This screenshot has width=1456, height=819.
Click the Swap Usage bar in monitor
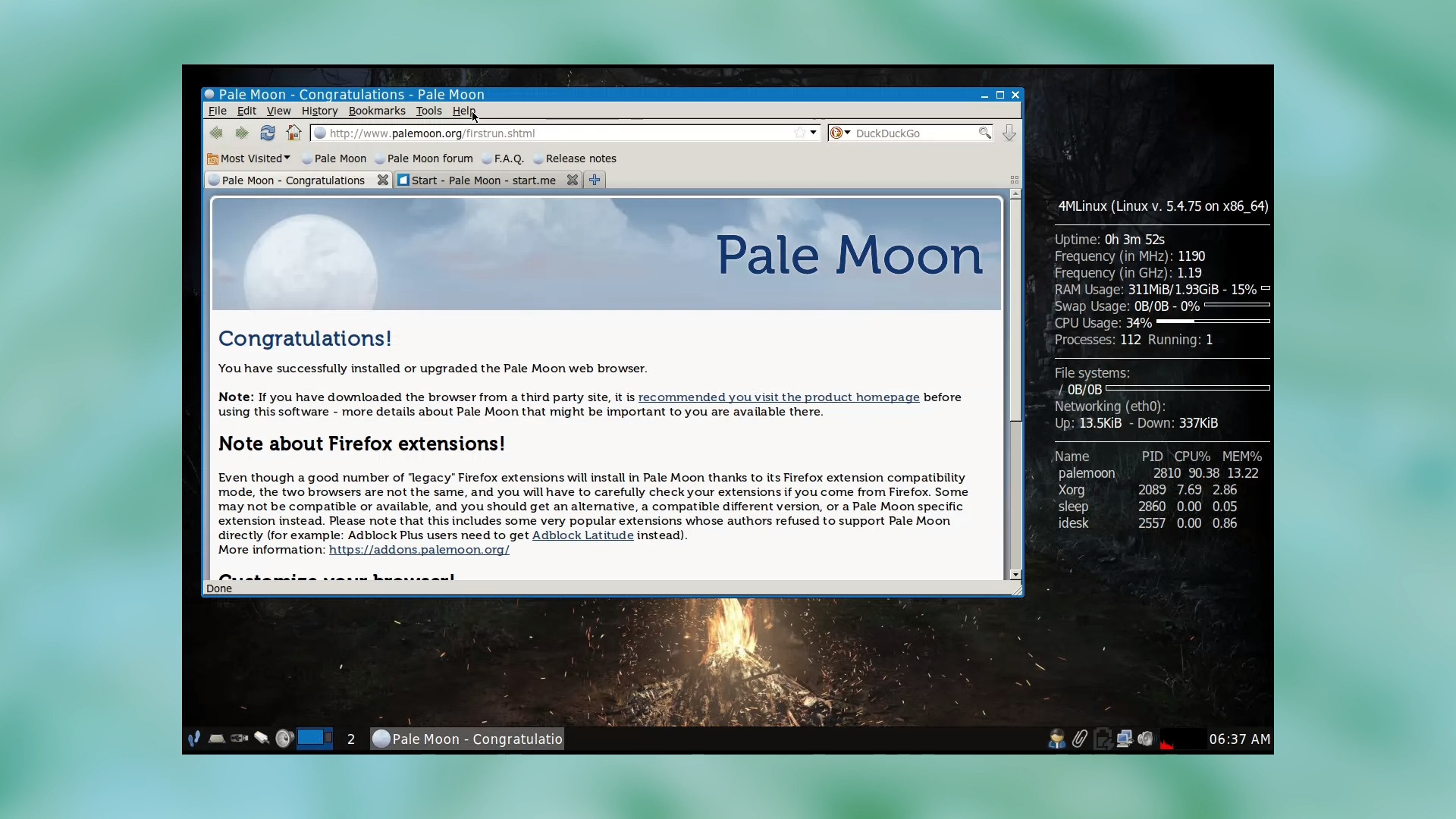click(1237, 305)
